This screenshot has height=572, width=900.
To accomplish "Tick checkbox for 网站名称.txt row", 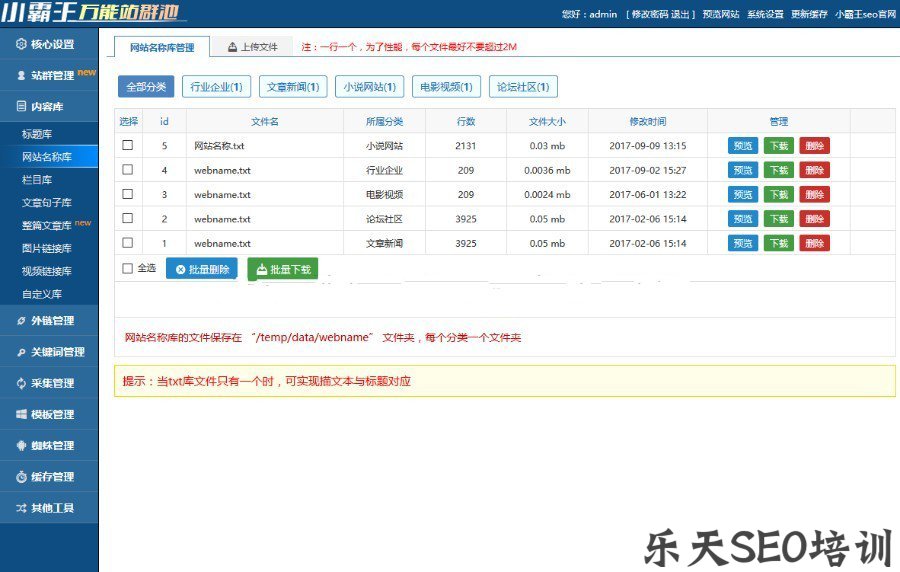I will pyautogui.click(x=127, y=145).
